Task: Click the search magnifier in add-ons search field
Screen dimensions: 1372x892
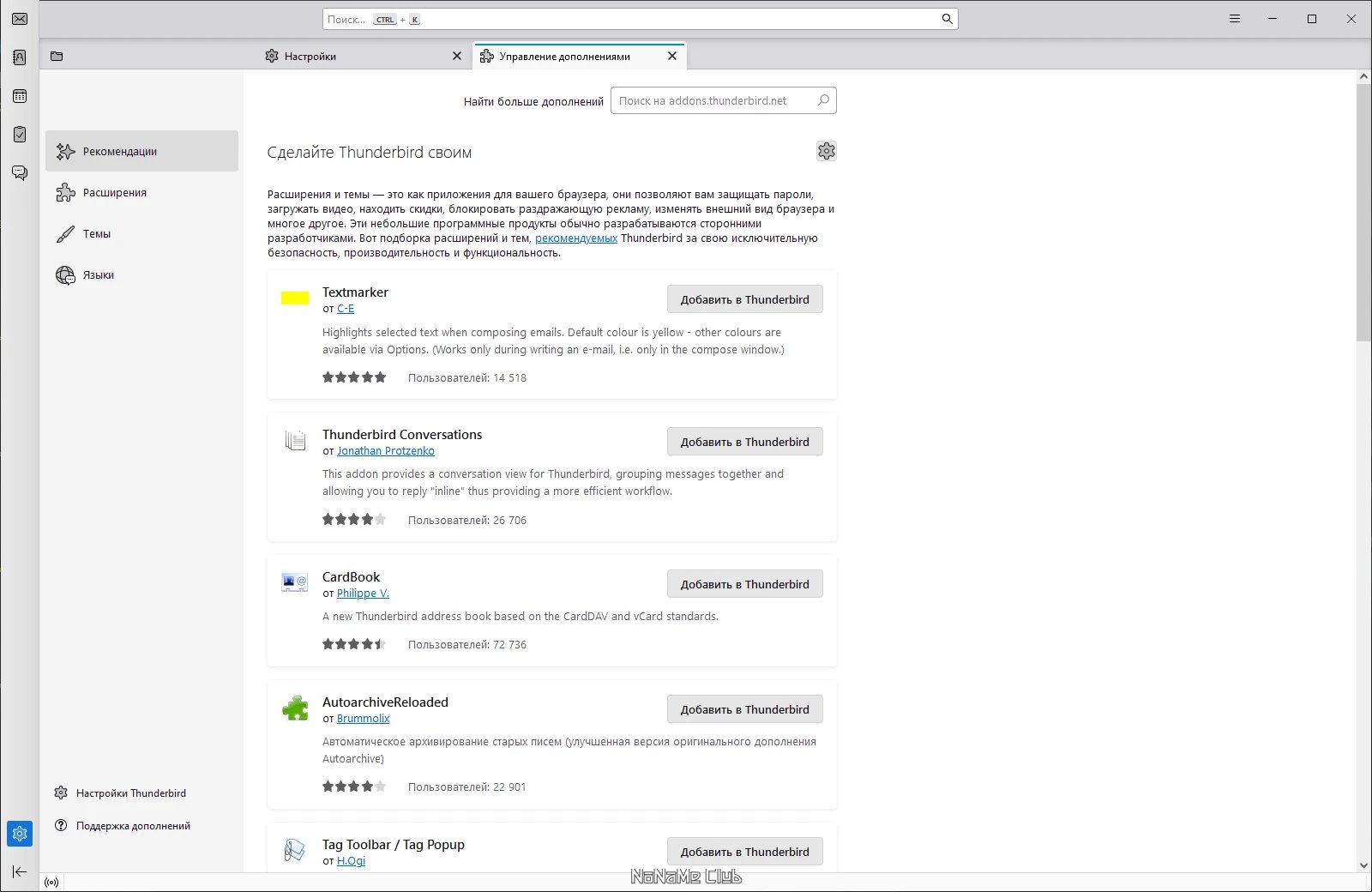Action: click(x=823, y=100)
